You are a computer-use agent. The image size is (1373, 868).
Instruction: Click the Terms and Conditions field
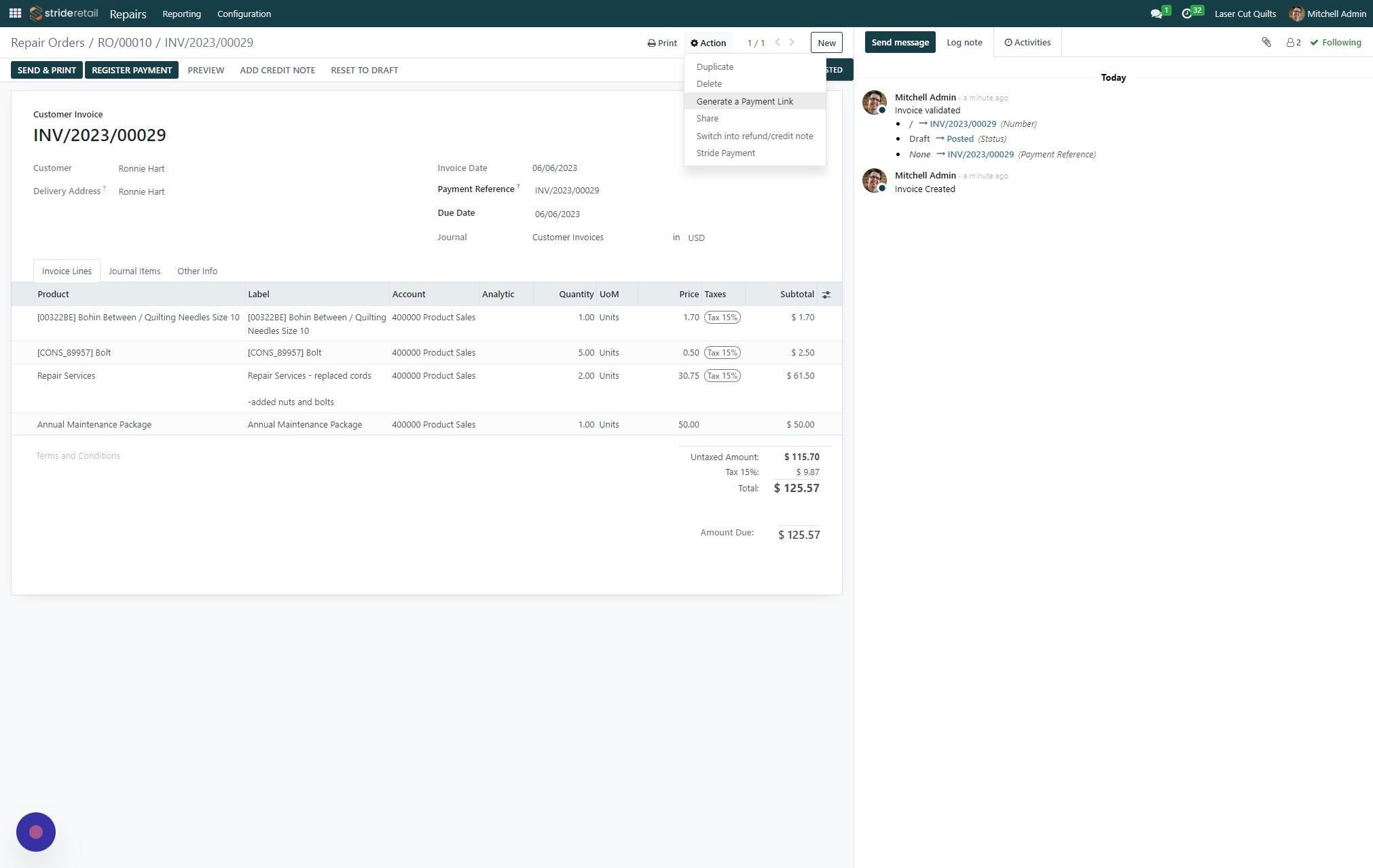coord(78,455)
